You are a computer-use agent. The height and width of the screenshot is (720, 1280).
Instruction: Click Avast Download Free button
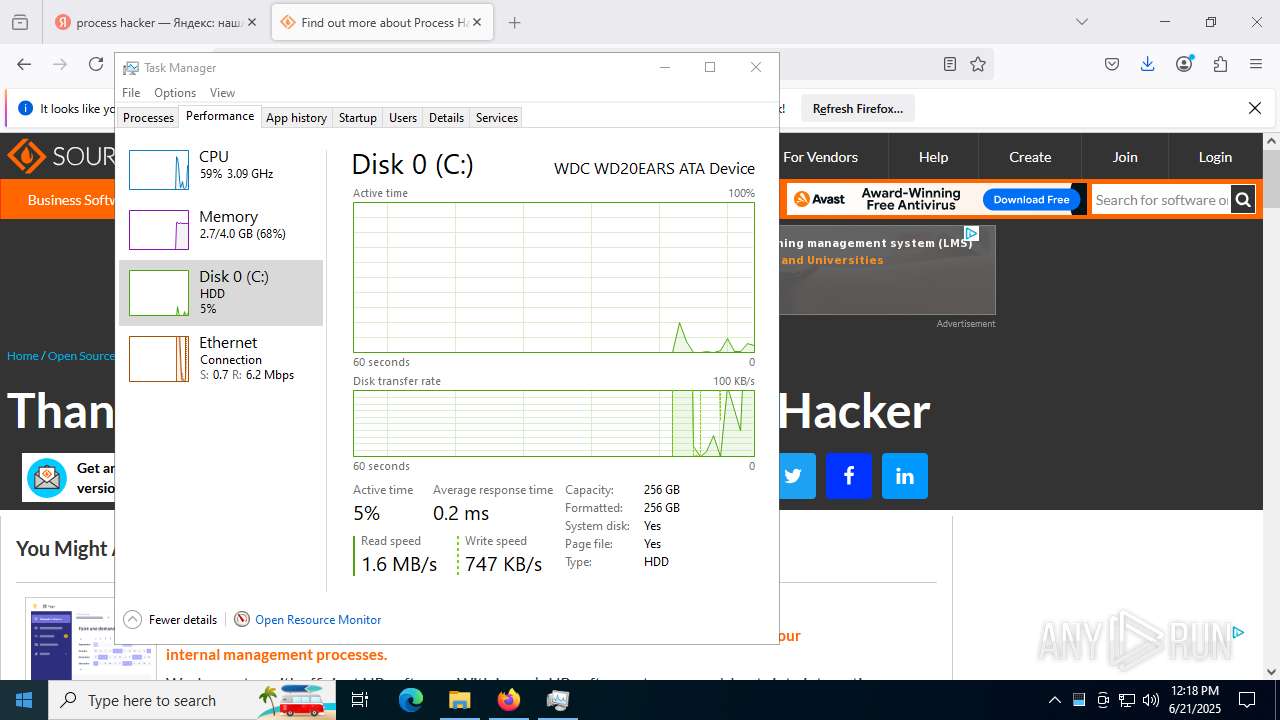pyautogui.click(x=1031, y=200)
